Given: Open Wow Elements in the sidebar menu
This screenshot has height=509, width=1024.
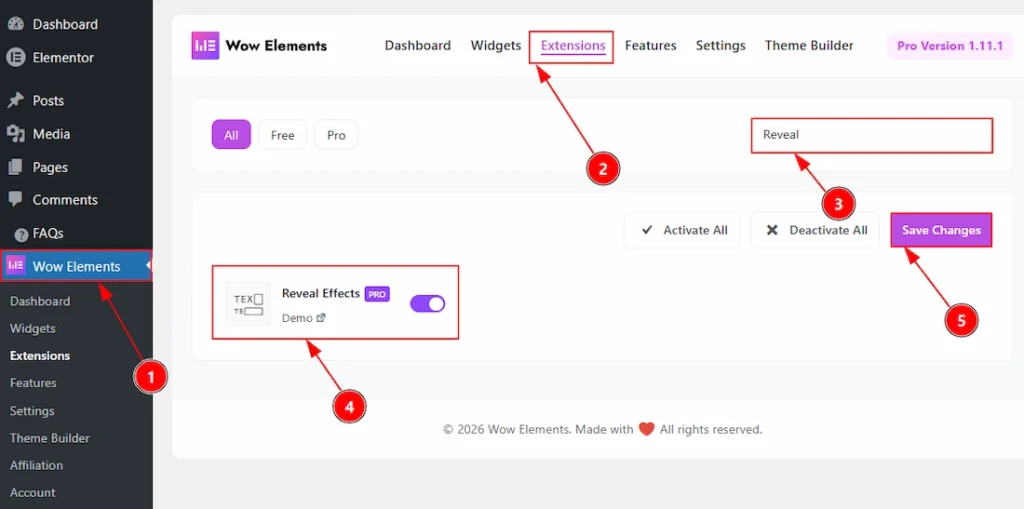Looking at the screenshot, I should (76, 266).
